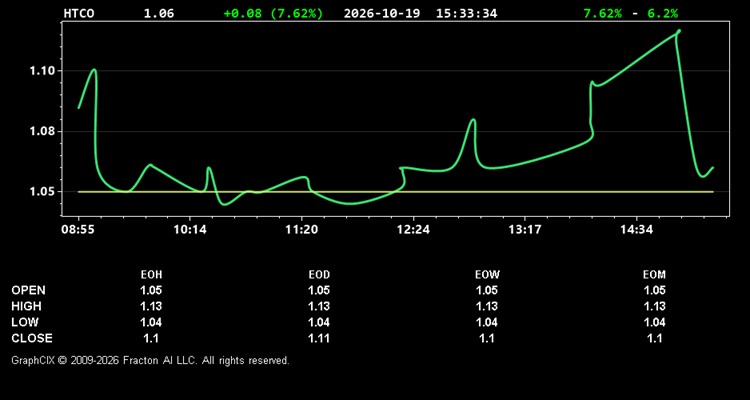Viewport: 750px width, 400px height.
Task: Select the 11:20 time axis label
Action: click(x=302, y=230)
